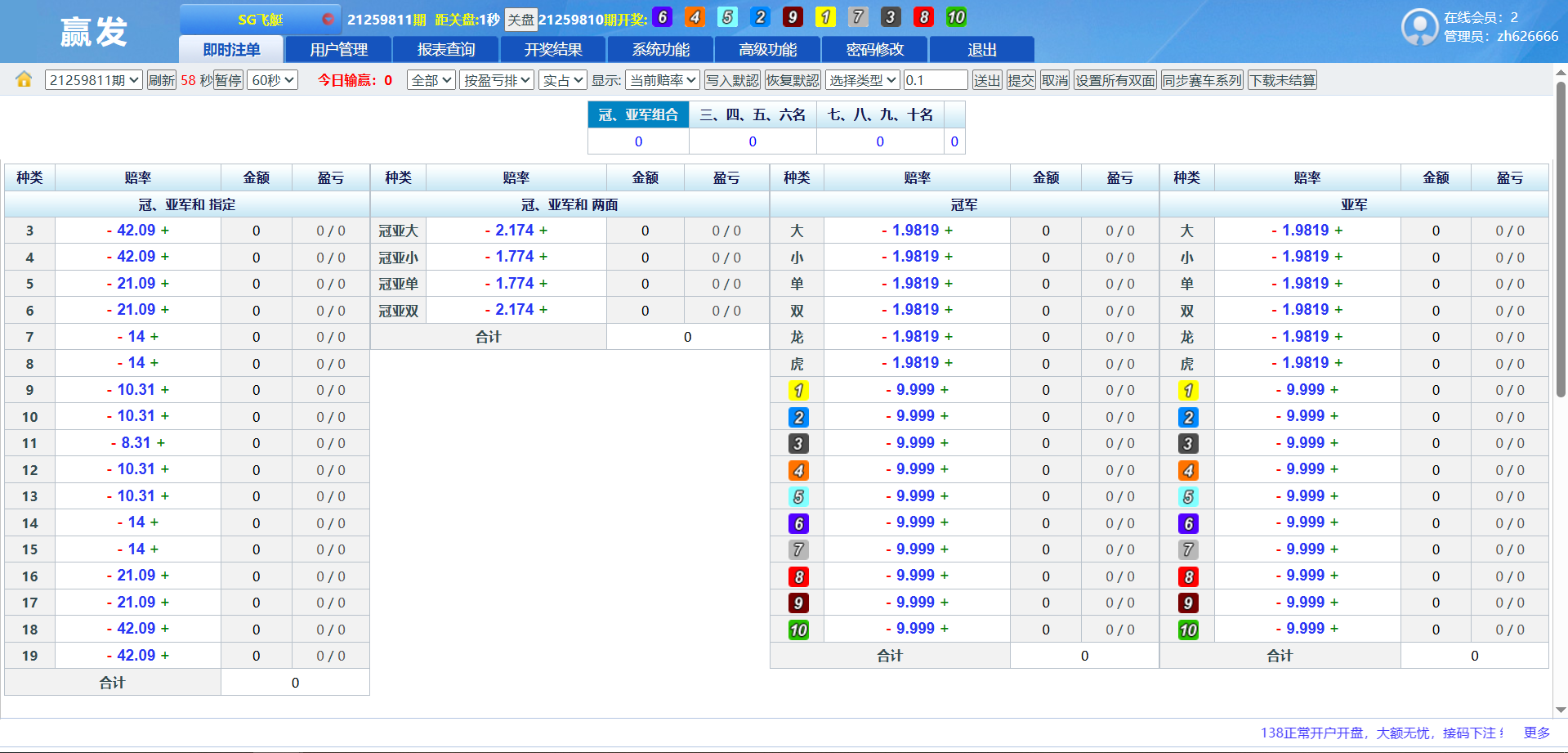Screen dimensions: 1568x753
Task: Pause auto-refresh with the 暂停 button
Action: 229,80
